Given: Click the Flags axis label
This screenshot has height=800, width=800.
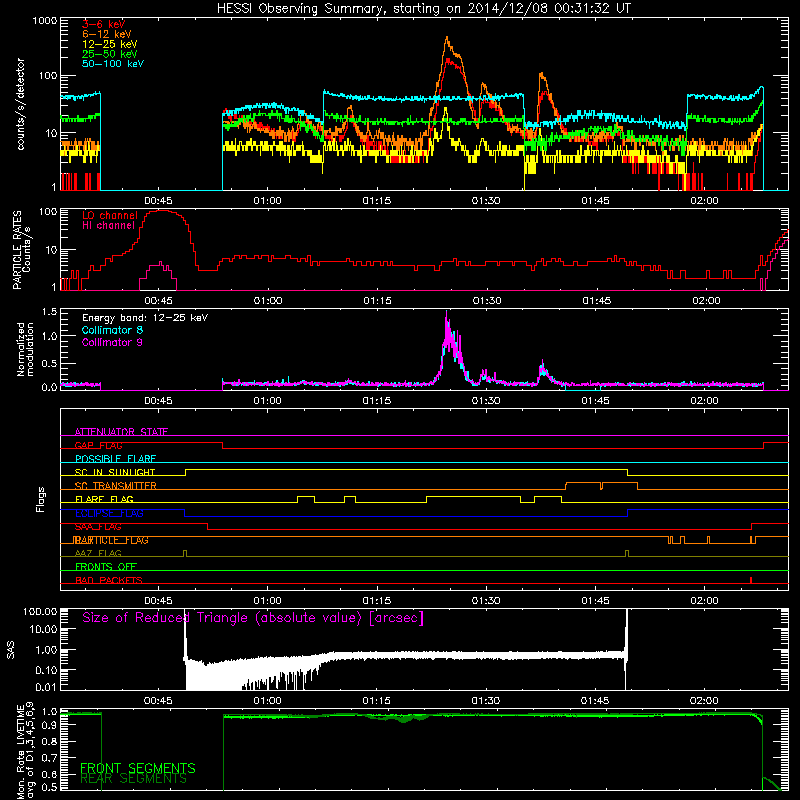Looking at the screenshot, I should [x=41, y=499].
